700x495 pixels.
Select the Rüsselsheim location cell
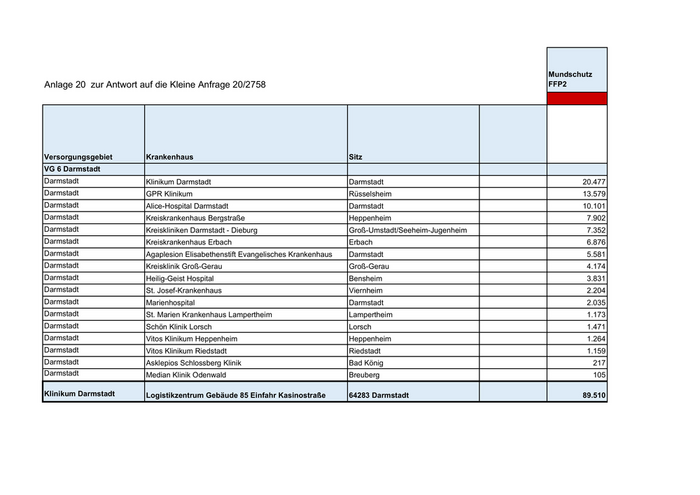(x=373, y=194)
